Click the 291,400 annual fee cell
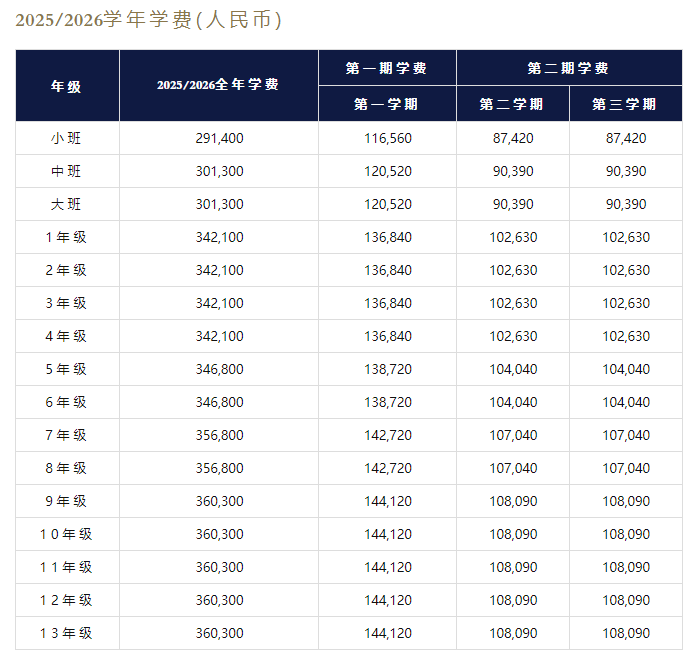This screenshot has height=657, width=692. pos(219,138)
